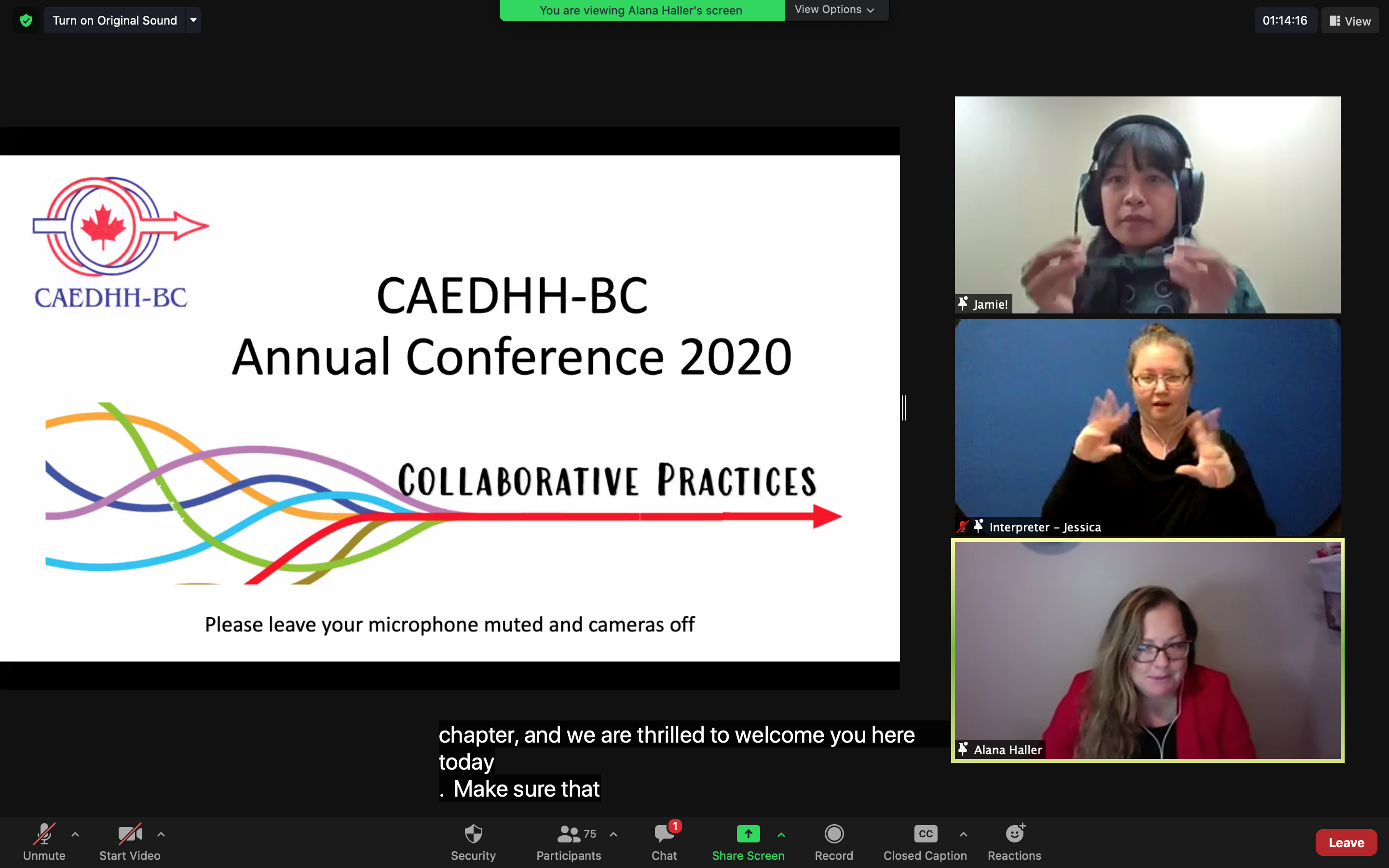Click the 'Collaborative Practices' slide heading

(607, 480)
